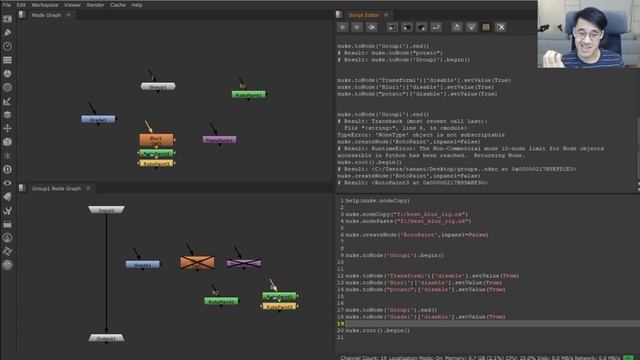640x360 pixels.
Task: Open the Views nodes eye icon
Action: coord(7,183)
